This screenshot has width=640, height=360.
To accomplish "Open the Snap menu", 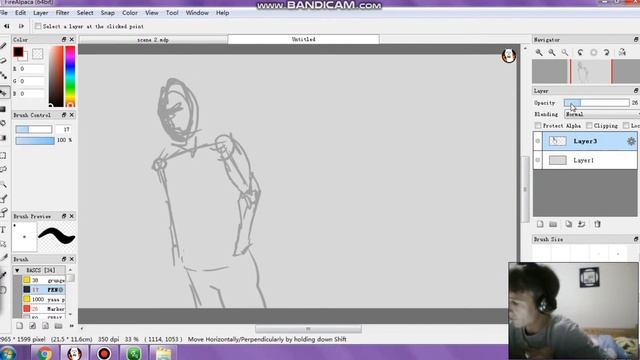I will tap(107, 13).
